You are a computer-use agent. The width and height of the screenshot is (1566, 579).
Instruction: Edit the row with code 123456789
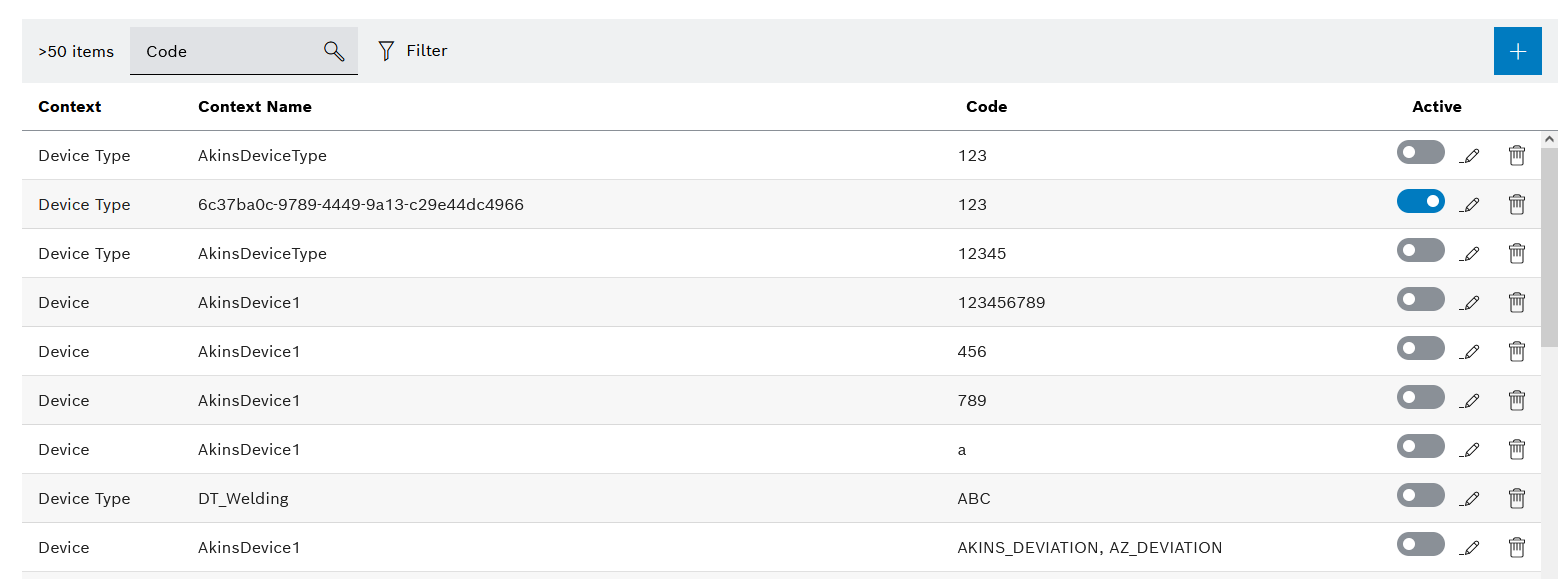click(x=1469, y=303)
